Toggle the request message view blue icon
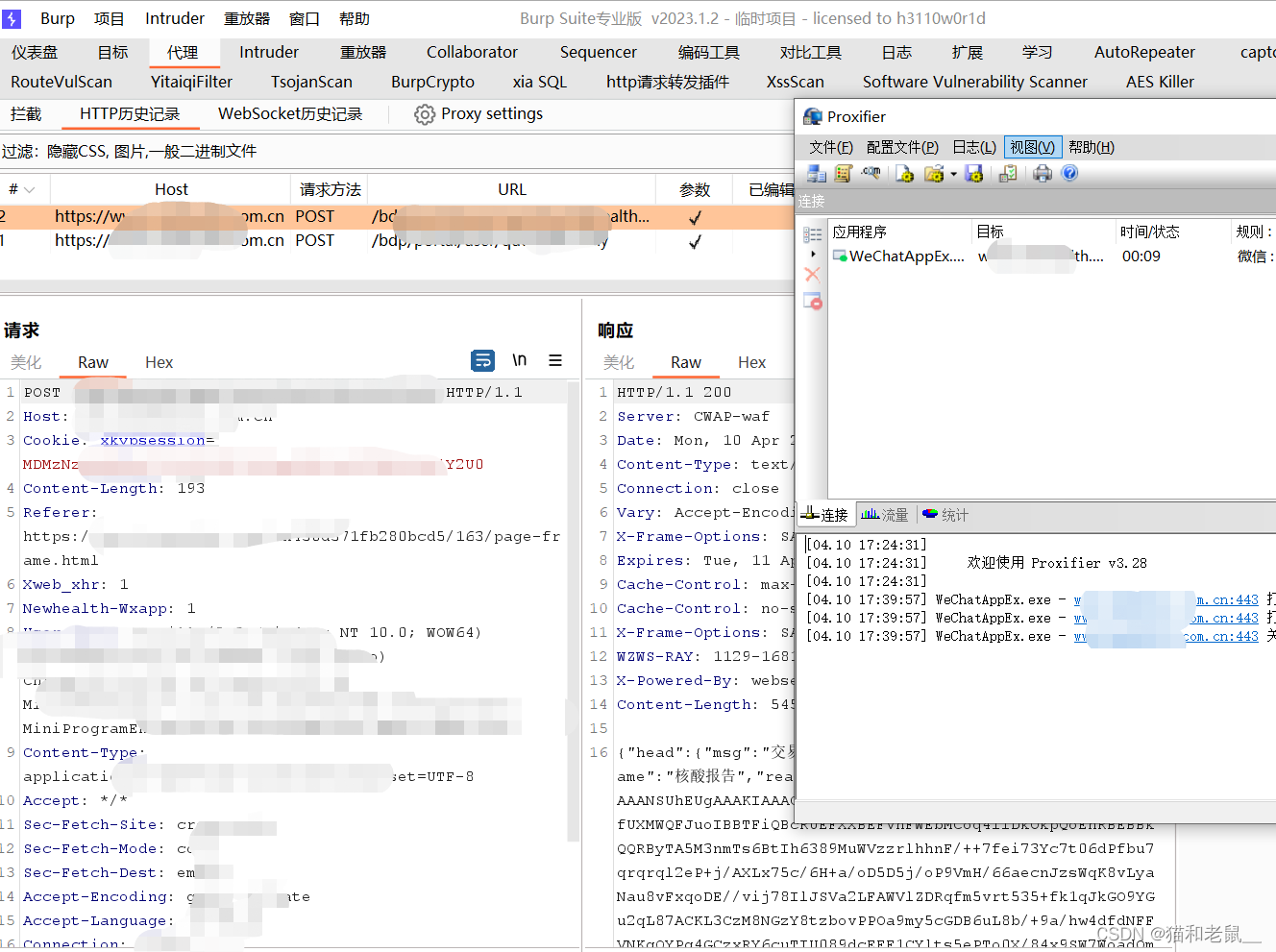This screenshot has height=952, width=1276. [x=482, y=360]
